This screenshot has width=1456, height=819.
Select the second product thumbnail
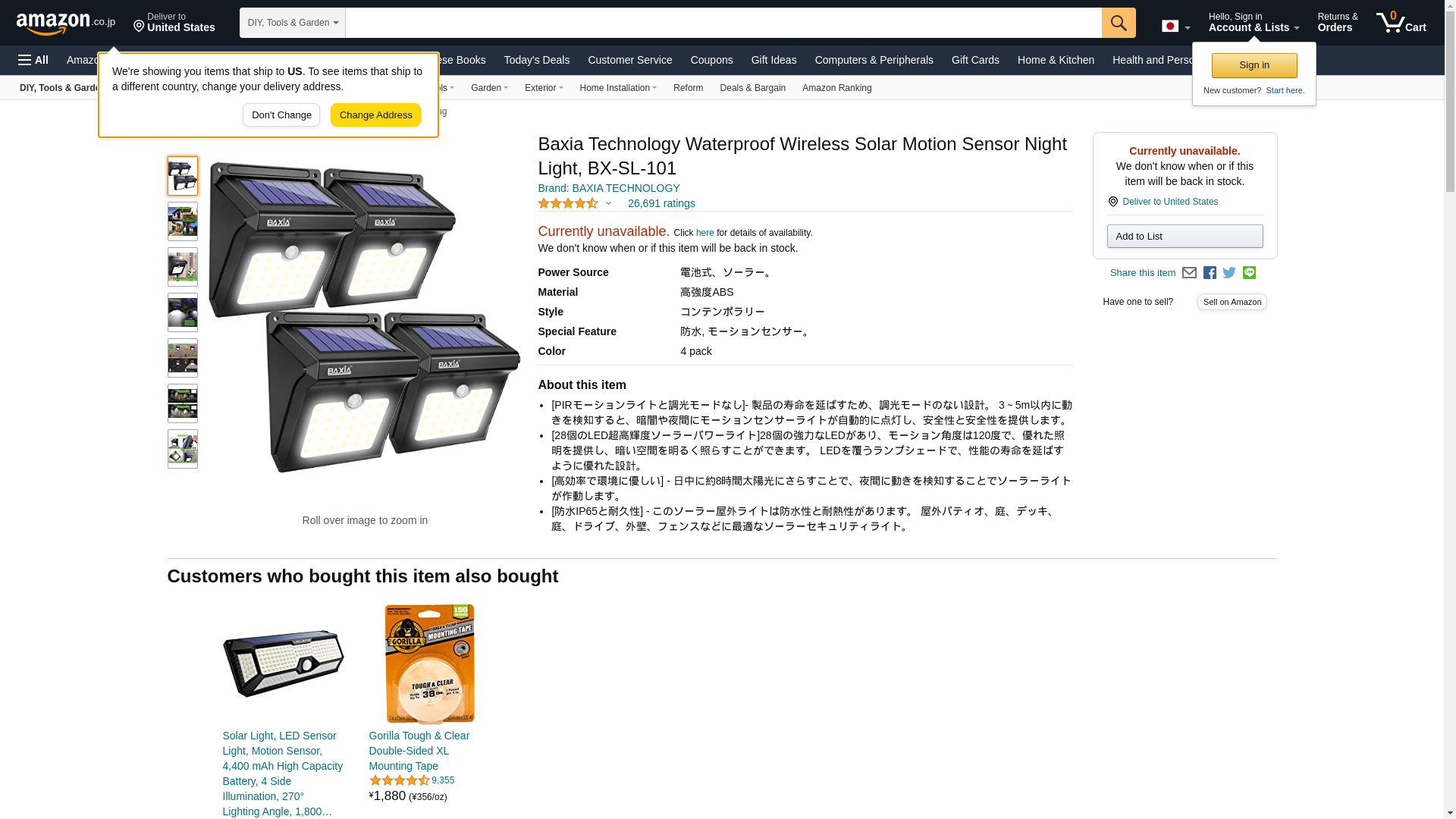point(183,221)
